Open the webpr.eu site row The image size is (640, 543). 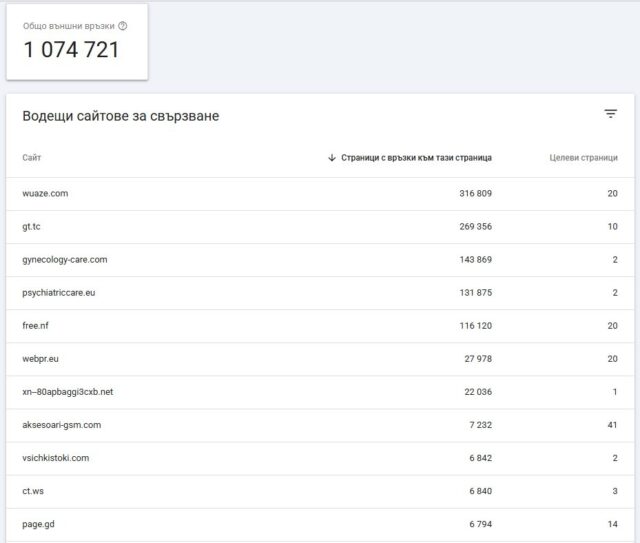(x=320, y=359)
